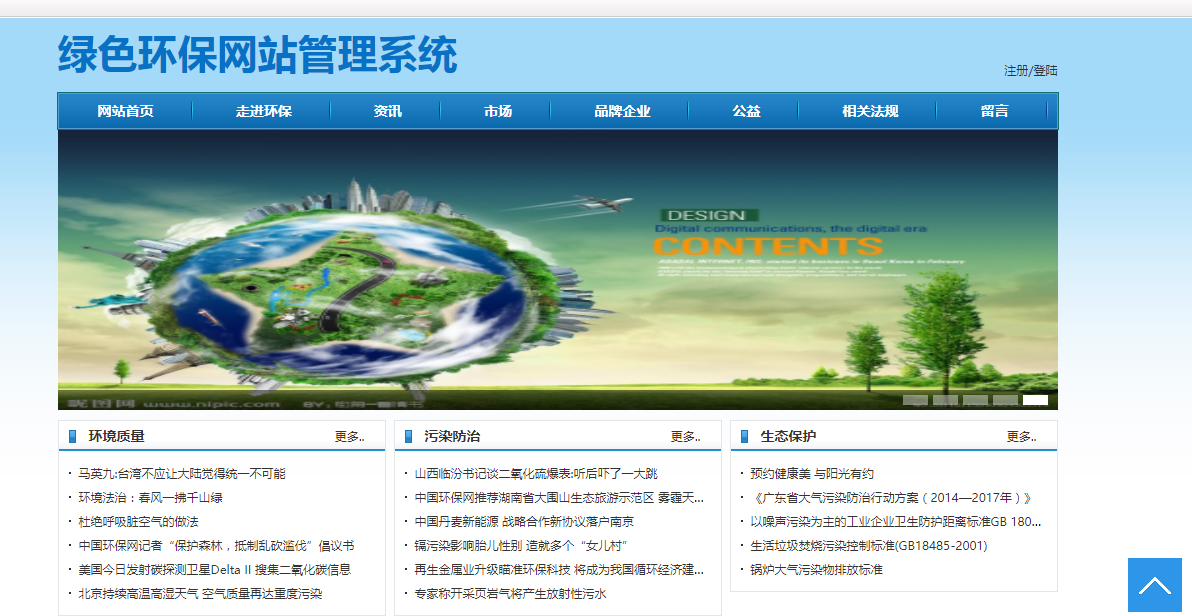Open article 生活垃圾焚烧污染控制标准(GB18485-2001)
The height and width of the screenshot is (616, 1192).
point(869,546)
